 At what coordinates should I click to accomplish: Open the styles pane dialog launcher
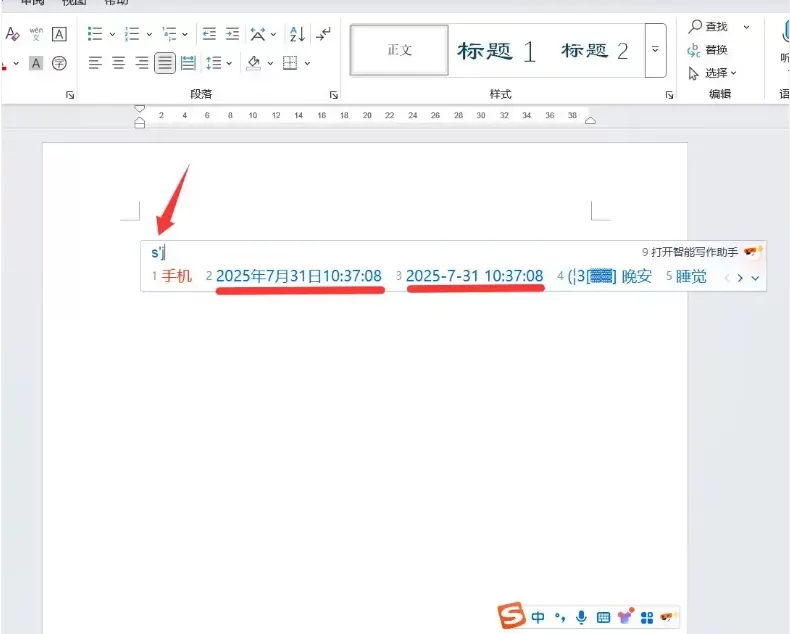(x=669, y=95)
